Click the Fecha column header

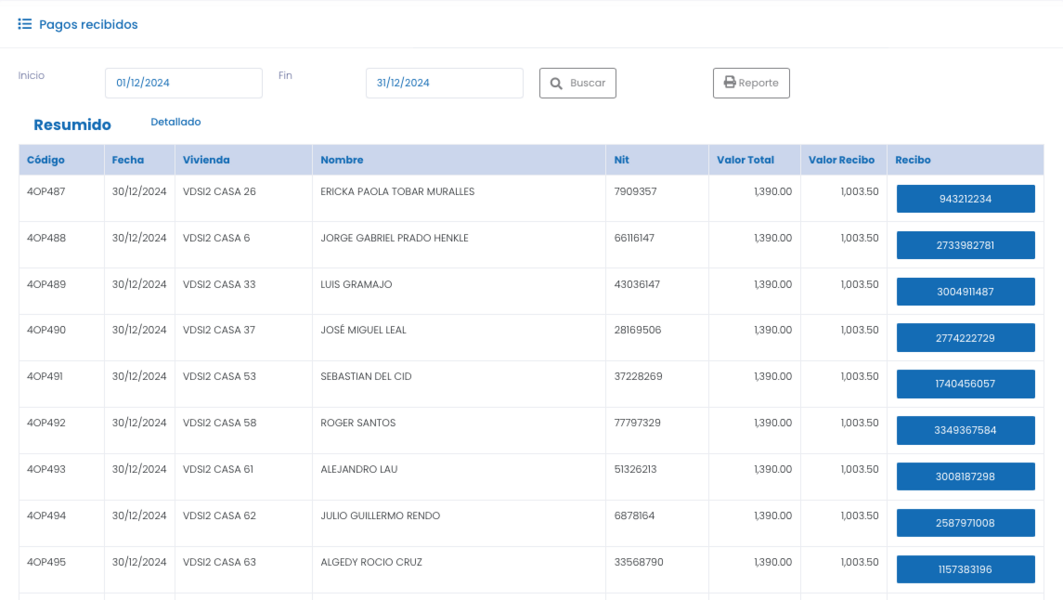tap(128, 160)
